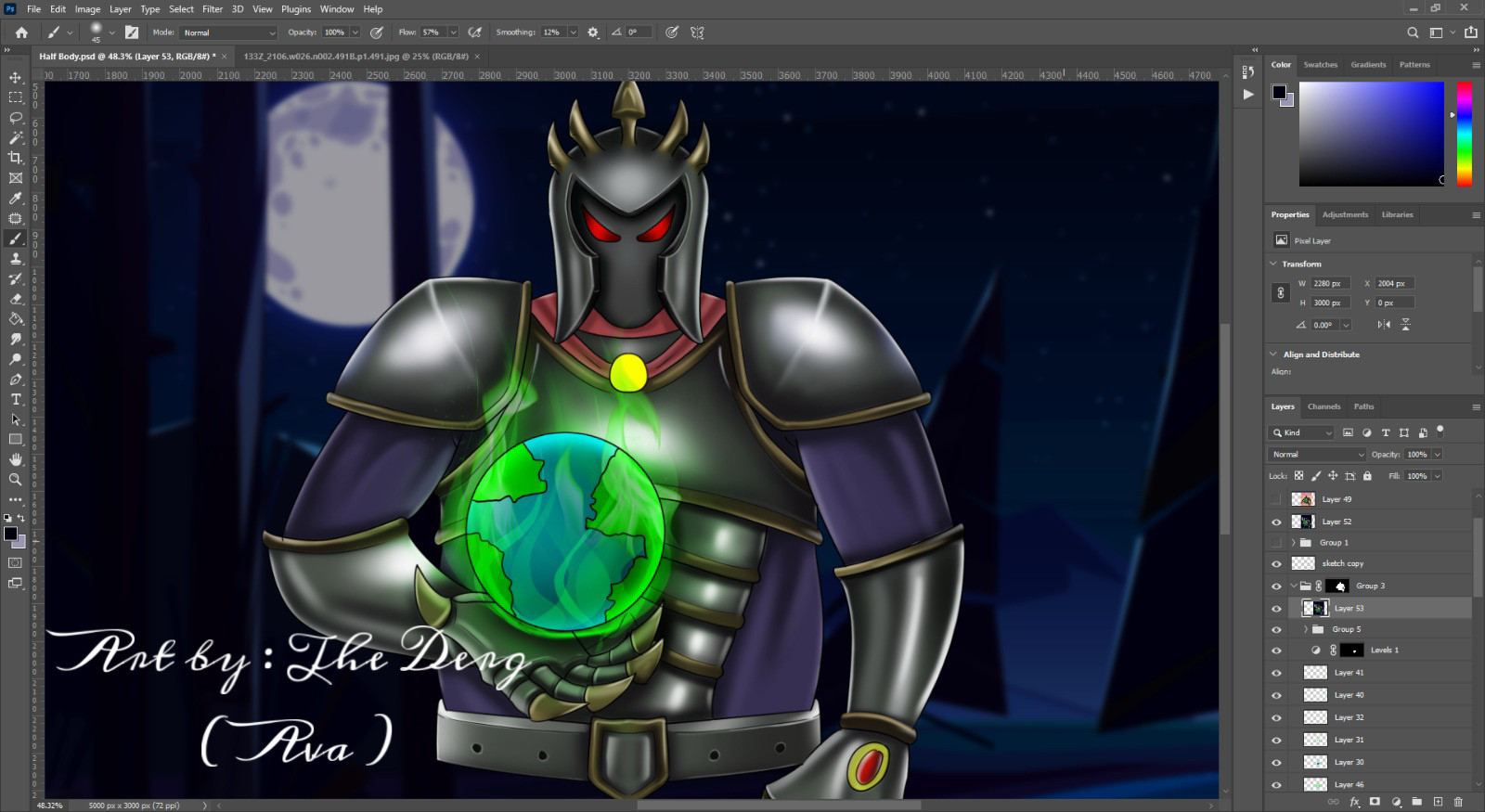Viewport: 1485px width, 812px height.
Task: Select the History Brush tool
Action: (x=16, y=279)
